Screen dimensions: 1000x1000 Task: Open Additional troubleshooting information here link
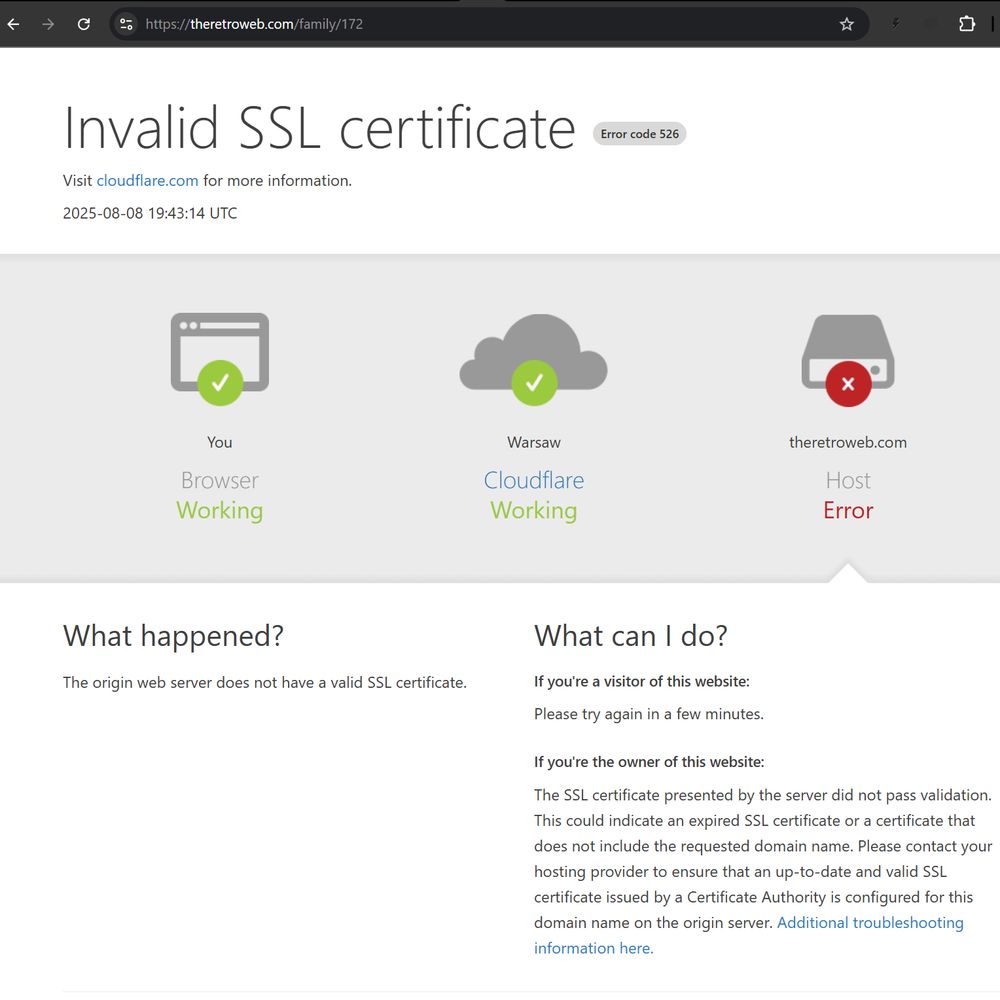click(x=749, y=935)
